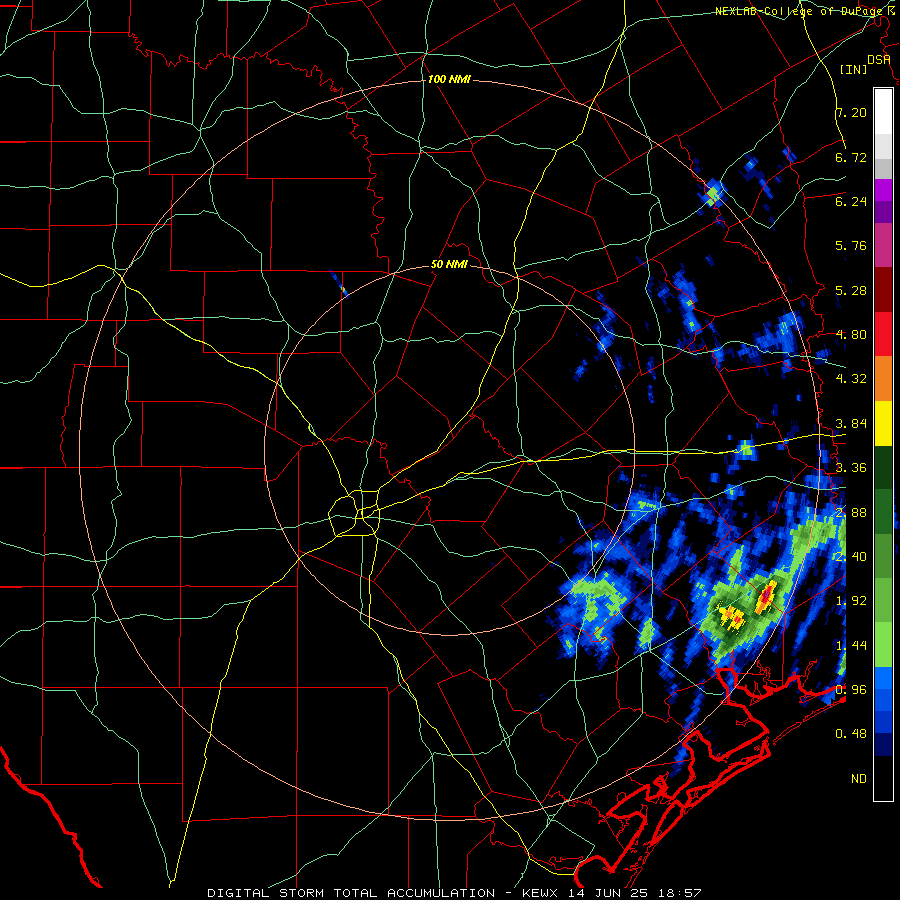Click the purple legend swatch
Screen dimensions: 900x900
pos(883,212)
